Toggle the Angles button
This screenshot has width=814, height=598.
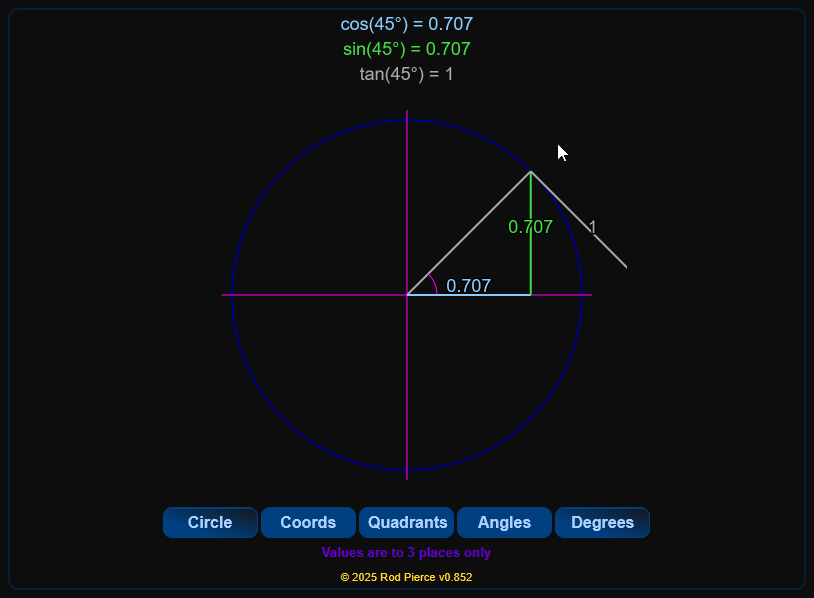tap(504, 522)
